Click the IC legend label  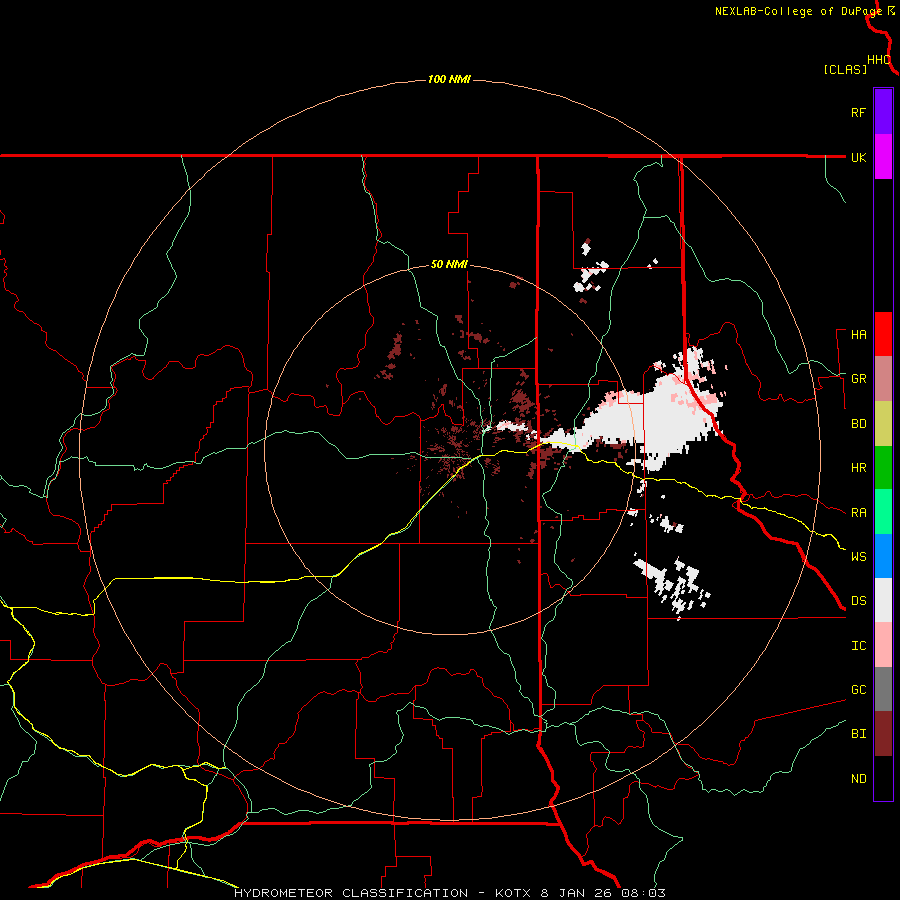click(858, 646)
